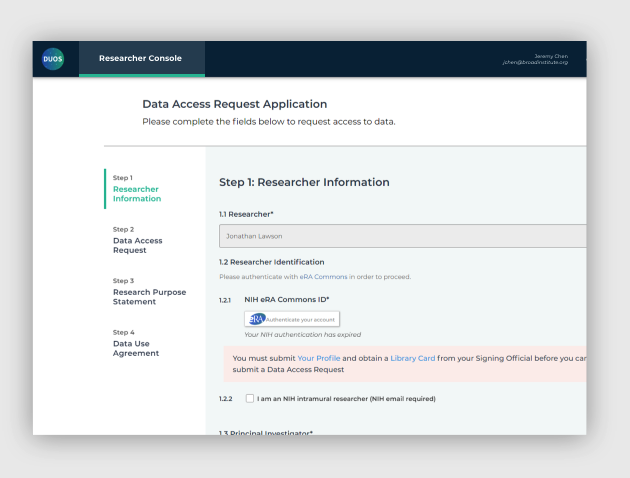
Task: Click the eRA logo on the authenticate button
Action: point(257,319)
